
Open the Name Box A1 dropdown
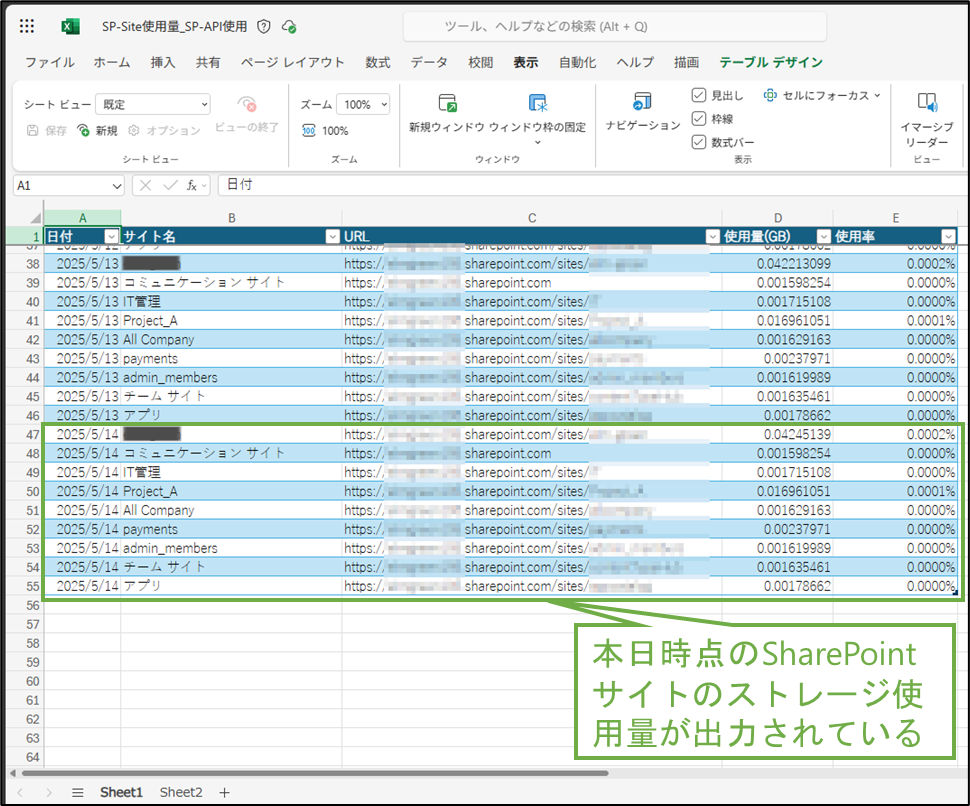pos(117,186)
